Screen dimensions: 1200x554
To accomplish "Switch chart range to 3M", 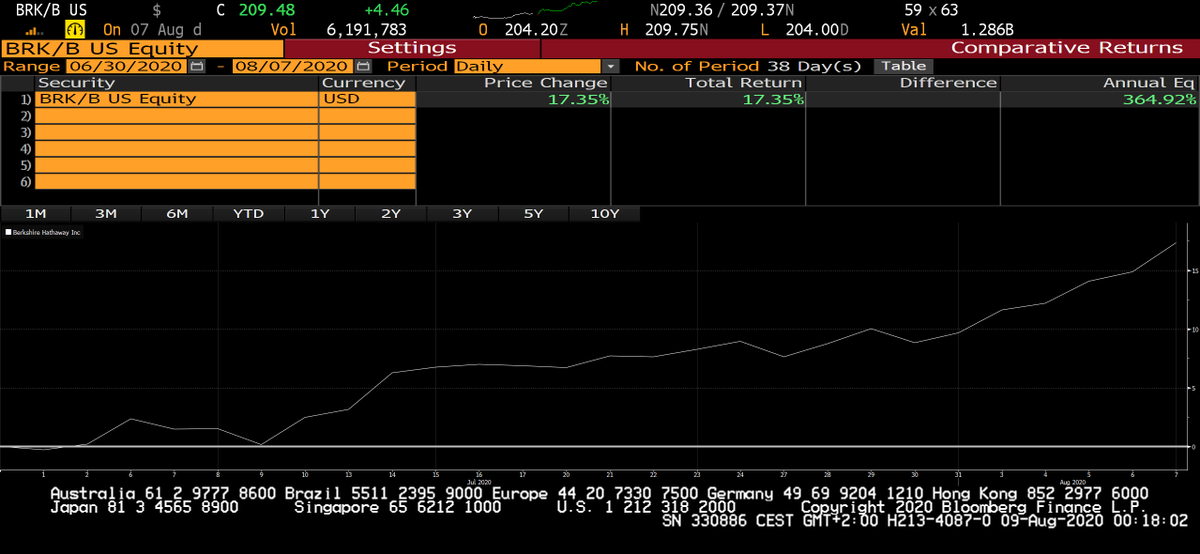I will 106,213.
